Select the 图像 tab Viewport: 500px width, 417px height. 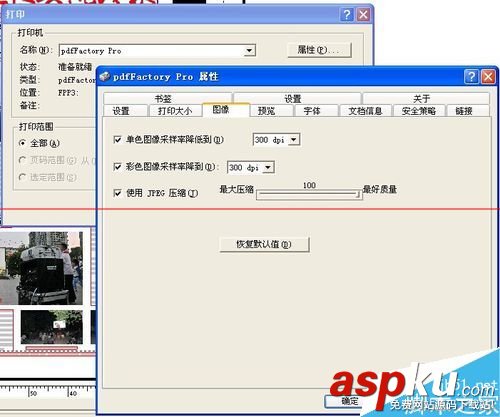coord(226,109)
